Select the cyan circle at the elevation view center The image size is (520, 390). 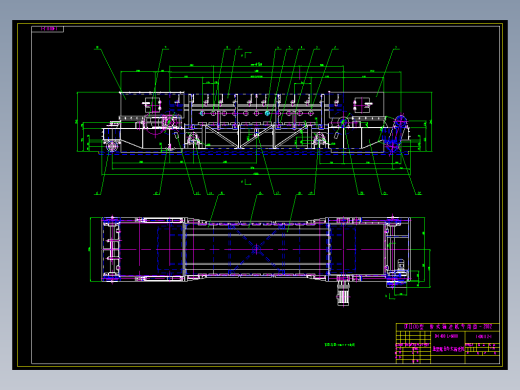(267, 113)
